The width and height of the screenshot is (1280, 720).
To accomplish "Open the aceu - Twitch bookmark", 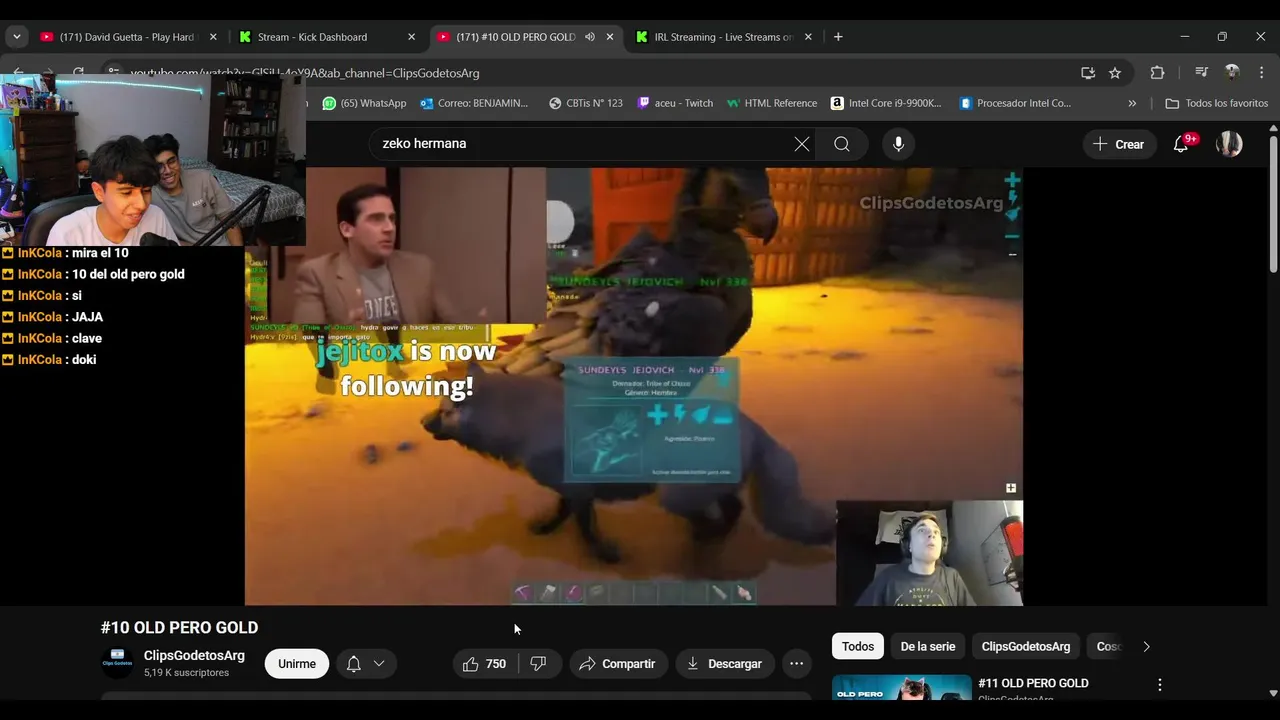I will click(675, 103).
